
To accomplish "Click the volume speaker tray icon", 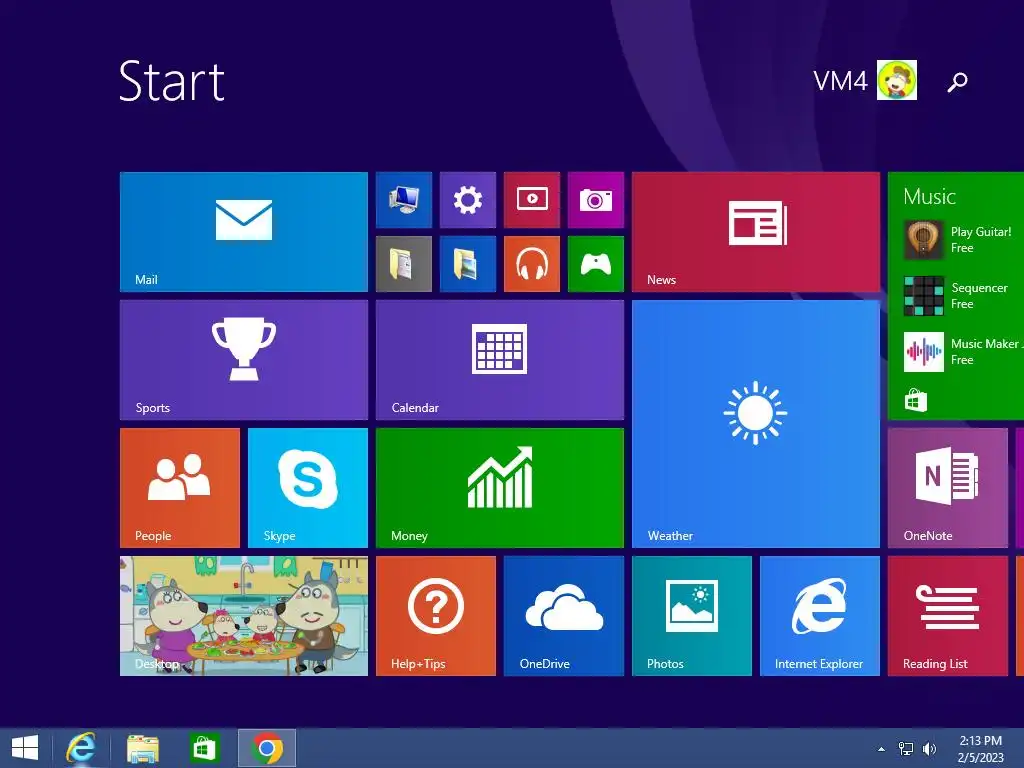I will (929, 748).
